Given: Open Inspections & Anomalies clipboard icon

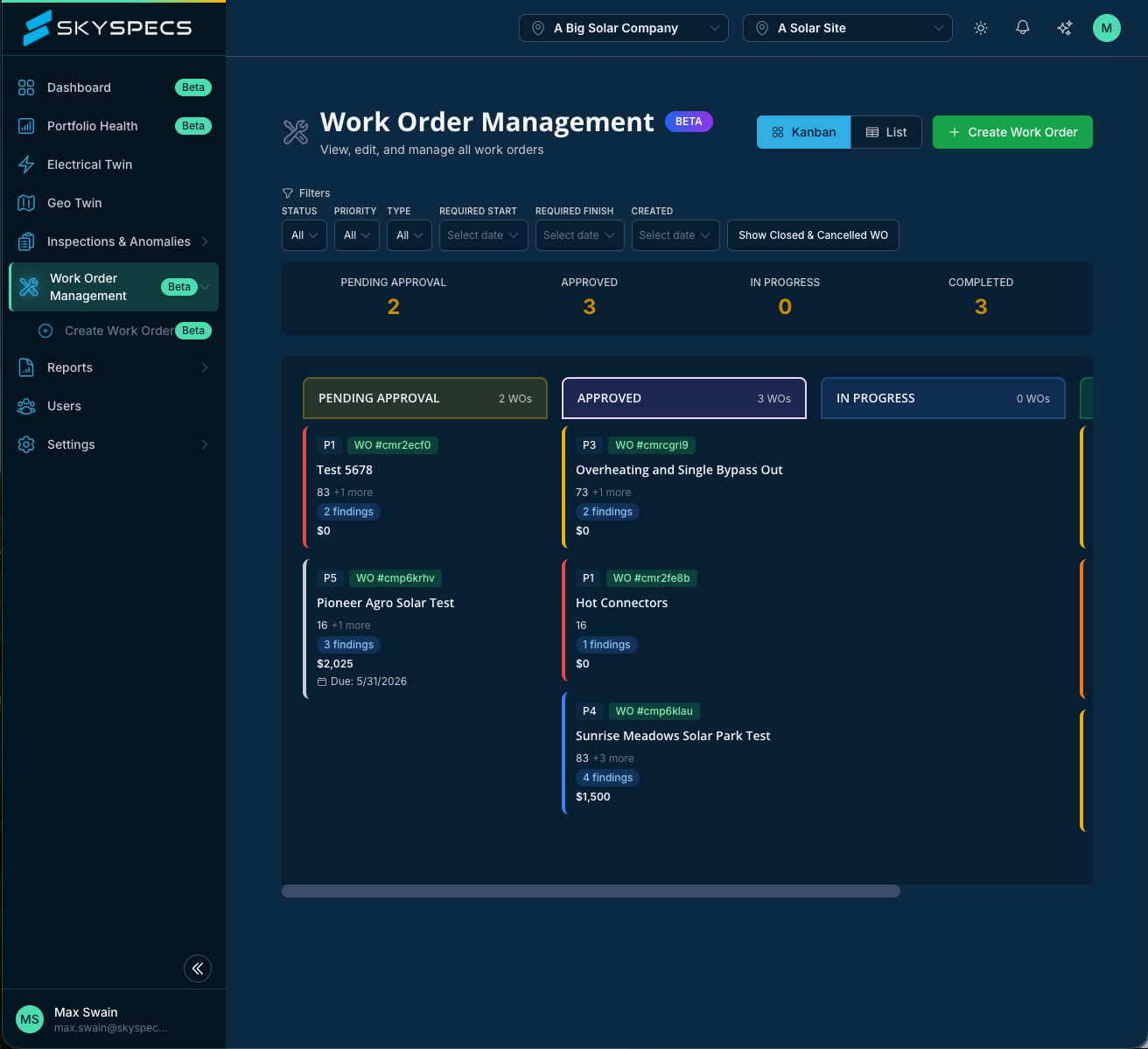Looking at the screenshot, I should coord(26,241).
